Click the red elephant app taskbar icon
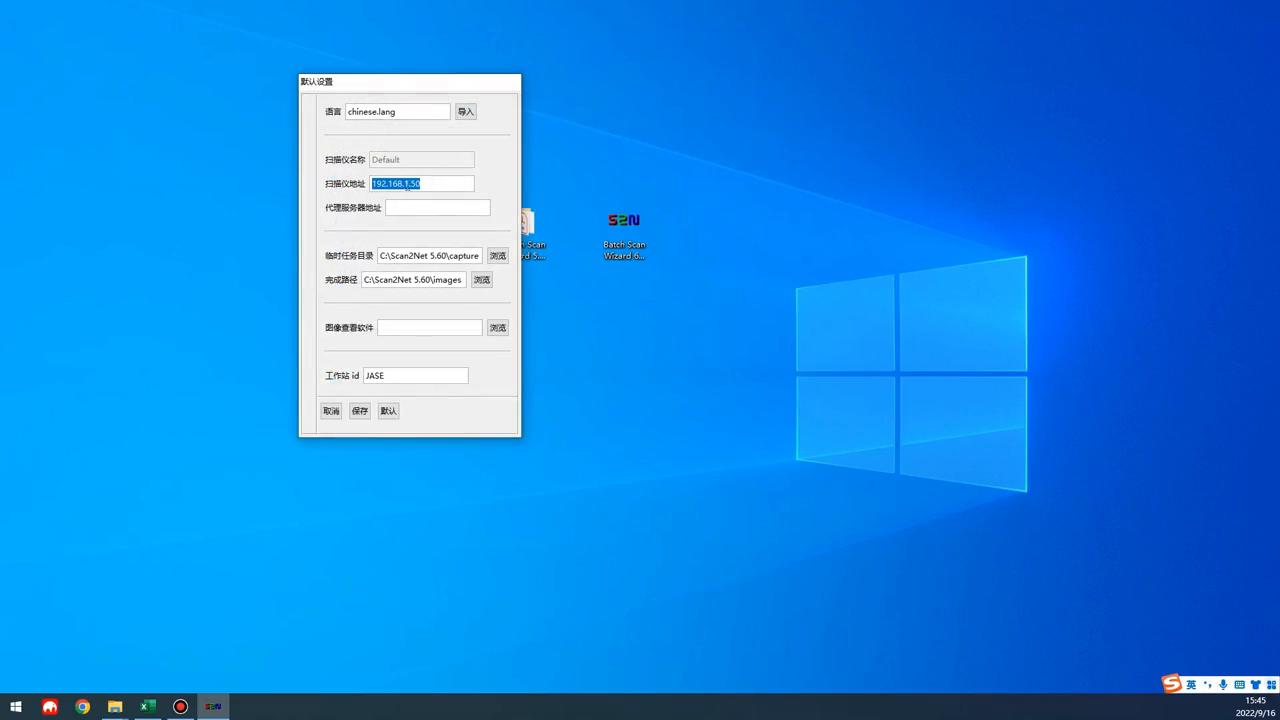 pyautogui.click(x=49, y=707)
